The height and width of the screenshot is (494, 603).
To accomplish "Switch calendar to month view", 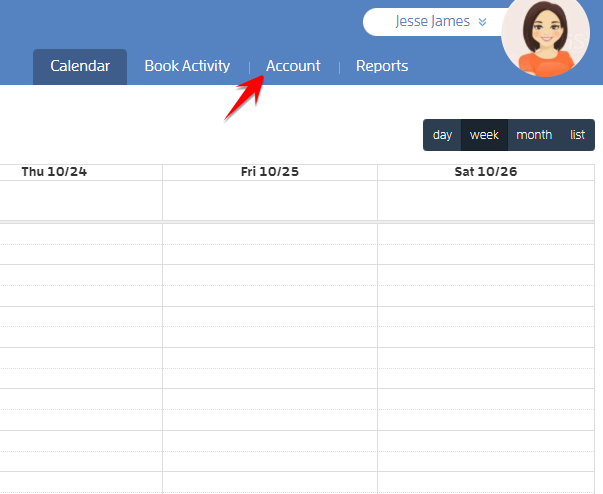I will [534, 135].
